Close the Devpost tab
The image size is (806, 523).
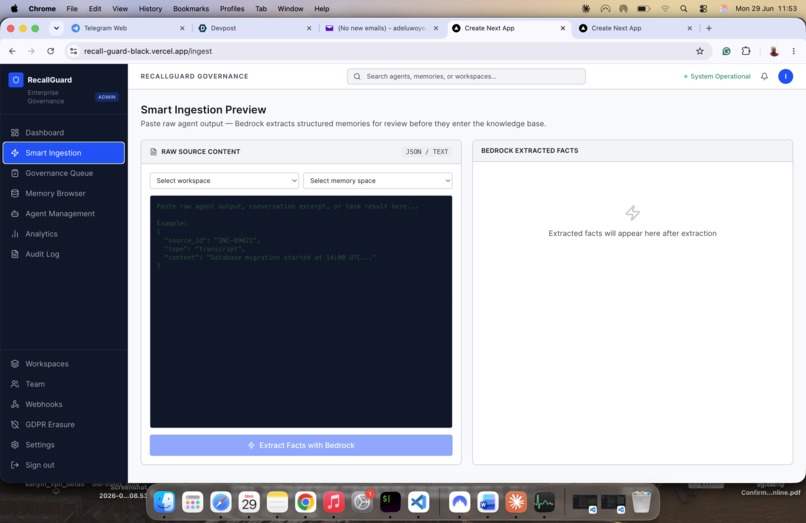(309, 28)
